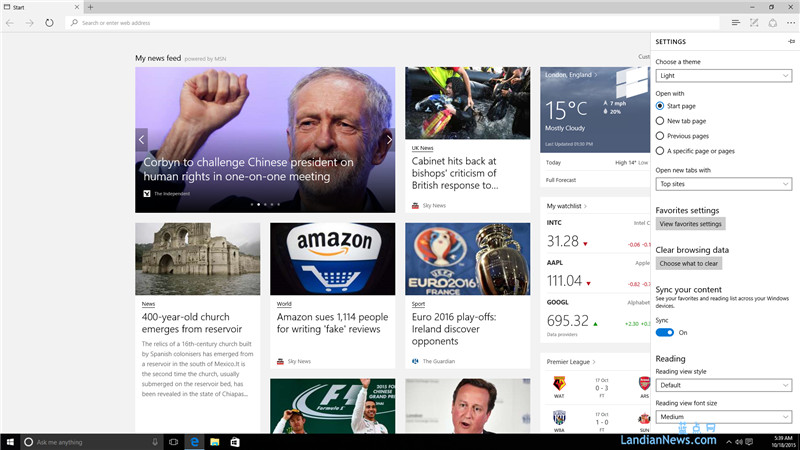Expand the My watchlist section
This screenshot has height=450, width=800.
point(566,206)
